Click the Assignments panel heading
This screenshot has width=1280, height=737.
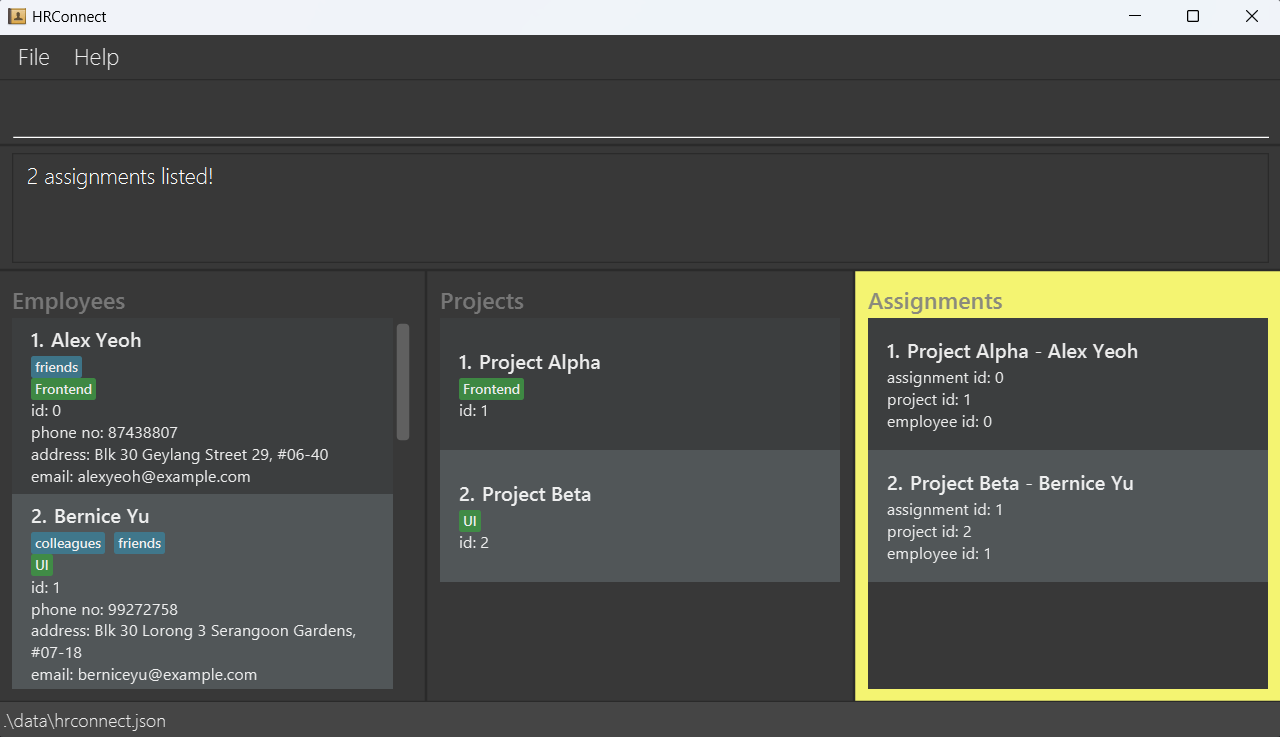coord(935,301)
